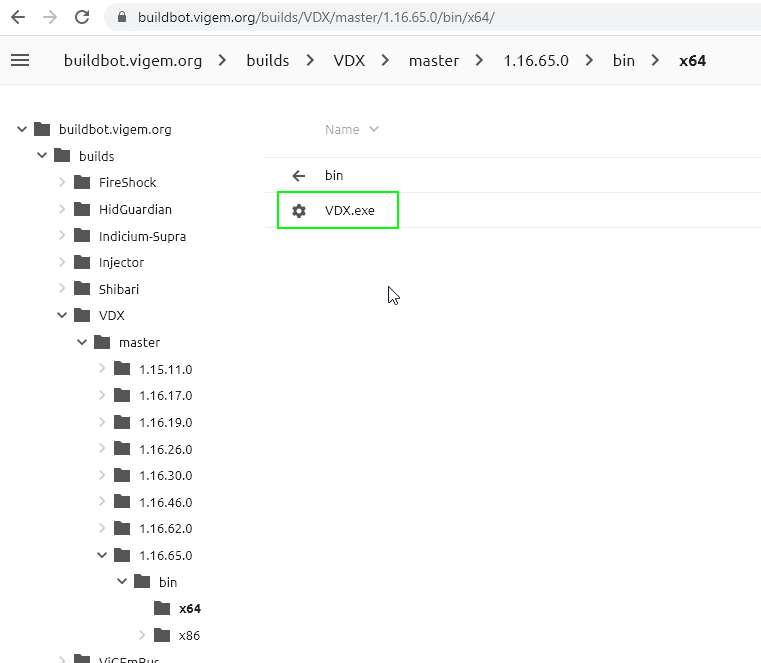Image resolution: width=761 pixels, height=663 pixels.
Task: Open version 1.16.19.0 in the tree
Action: point(165,422)
